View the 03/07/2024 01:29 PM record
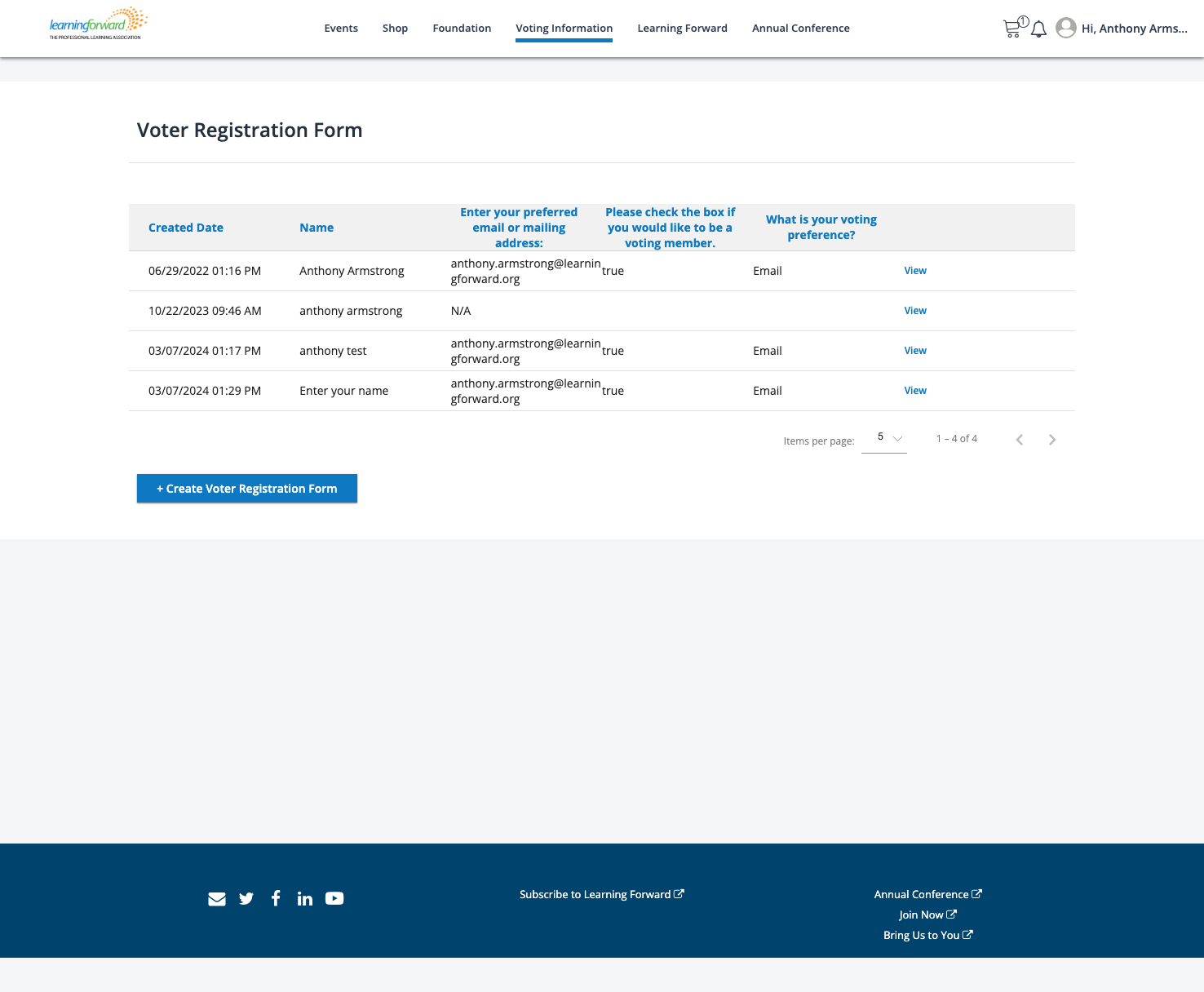 [915, 391]
